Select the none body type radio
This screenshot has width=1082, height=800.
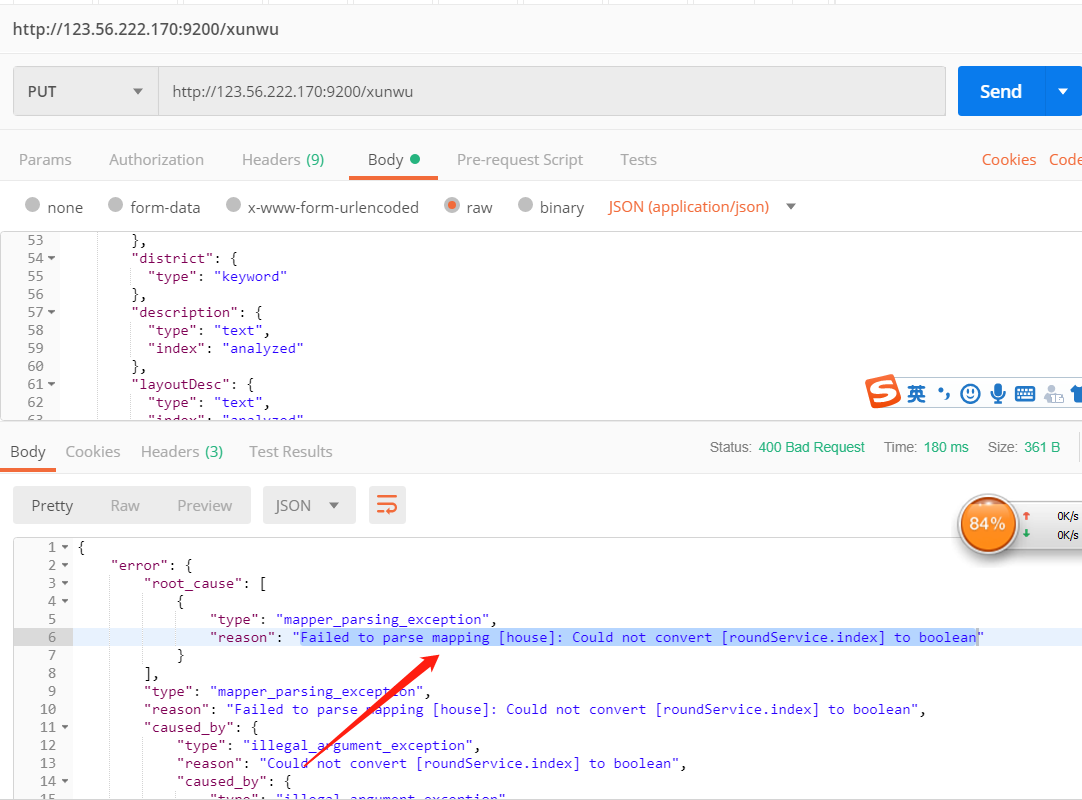32,204
